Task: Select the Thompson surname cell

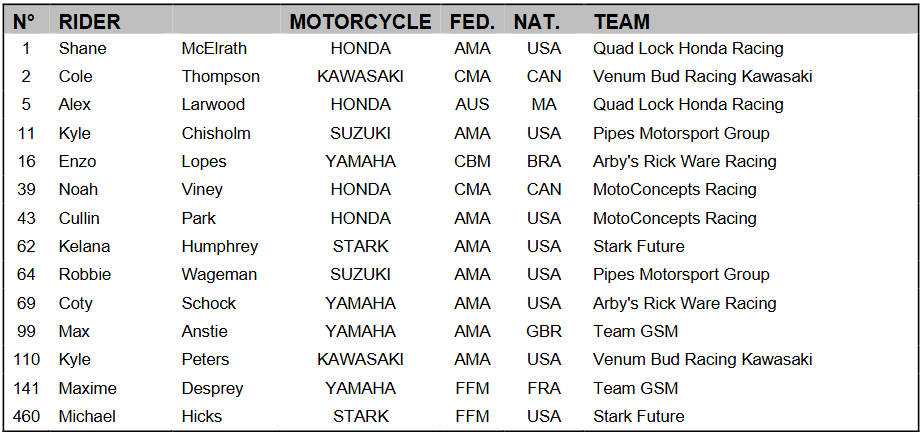Action: [220, 76]
